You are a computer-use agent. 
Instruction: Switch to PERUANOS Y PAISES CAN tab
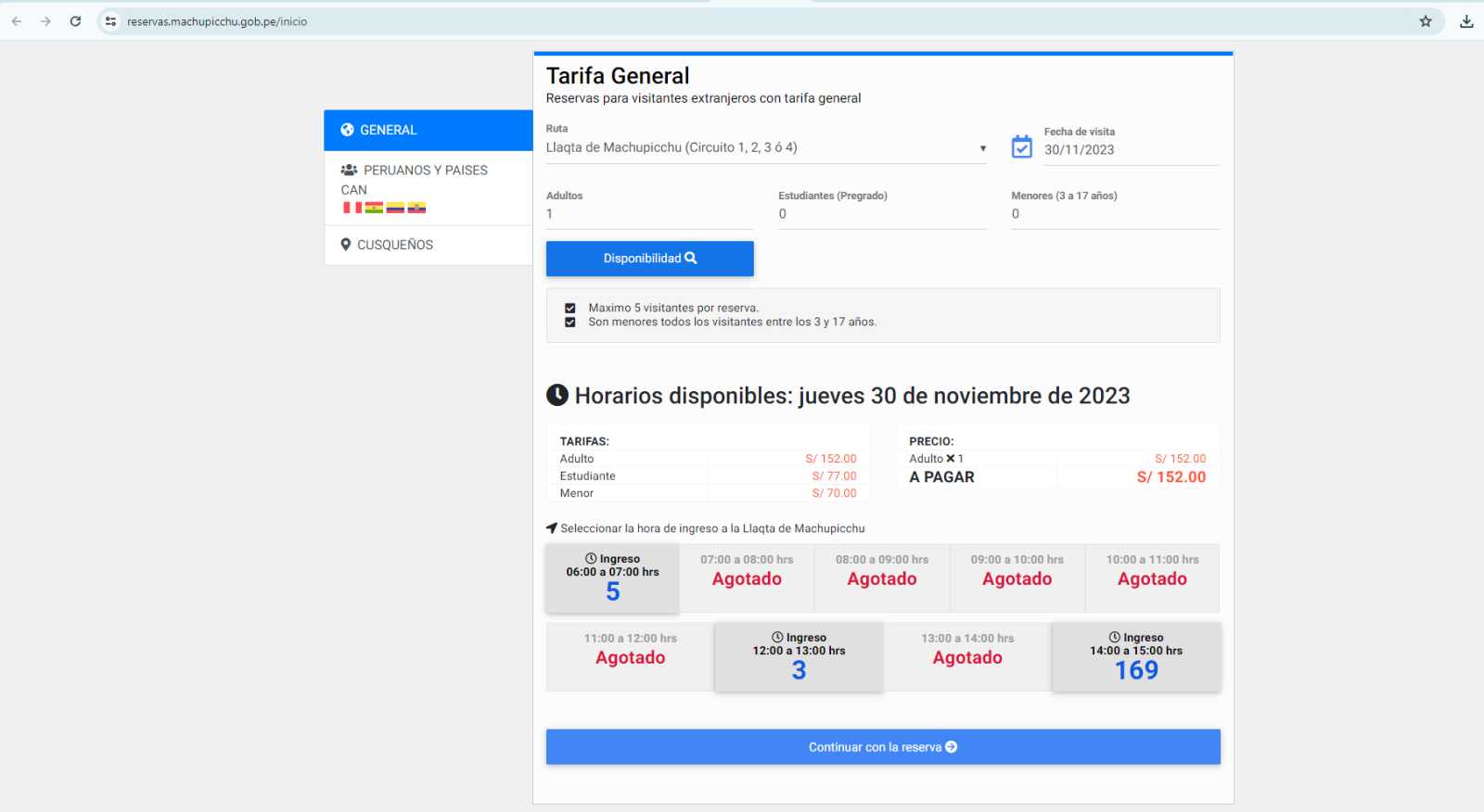tap(429, 188)
